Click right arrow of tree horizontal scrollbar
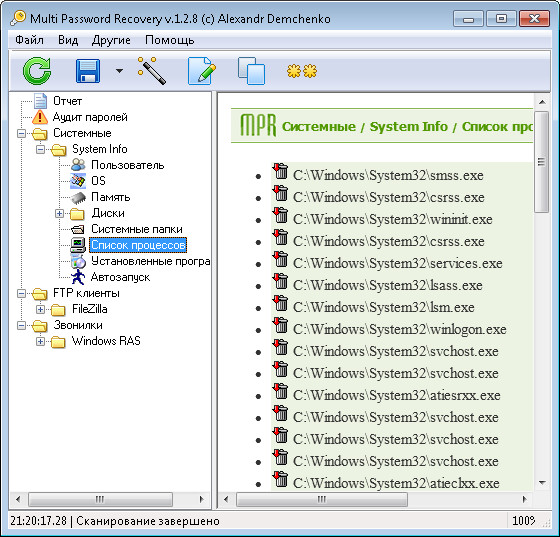This screenshot has width=560, height=537. [201, 499]
